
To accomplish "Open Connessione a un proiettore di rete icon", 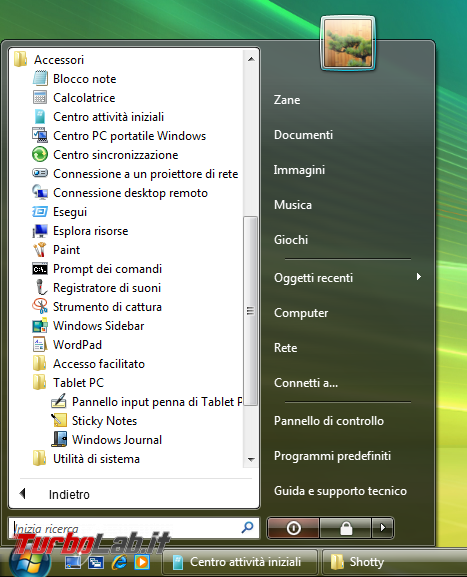I will pyautogui.click(x=40, y=173).
